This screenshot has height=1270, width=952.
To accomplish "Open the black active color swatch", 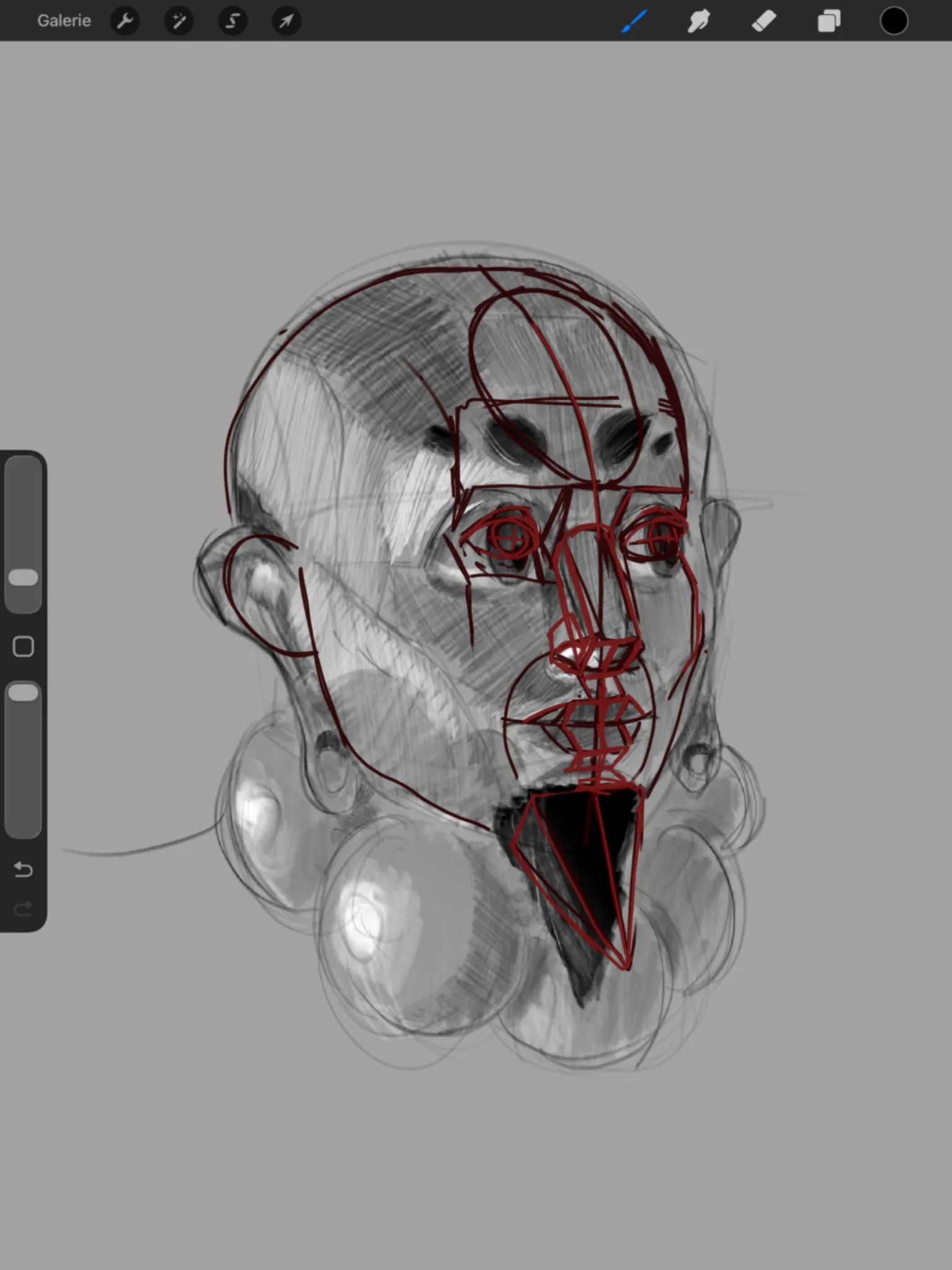I will click(x=894, y=21).
